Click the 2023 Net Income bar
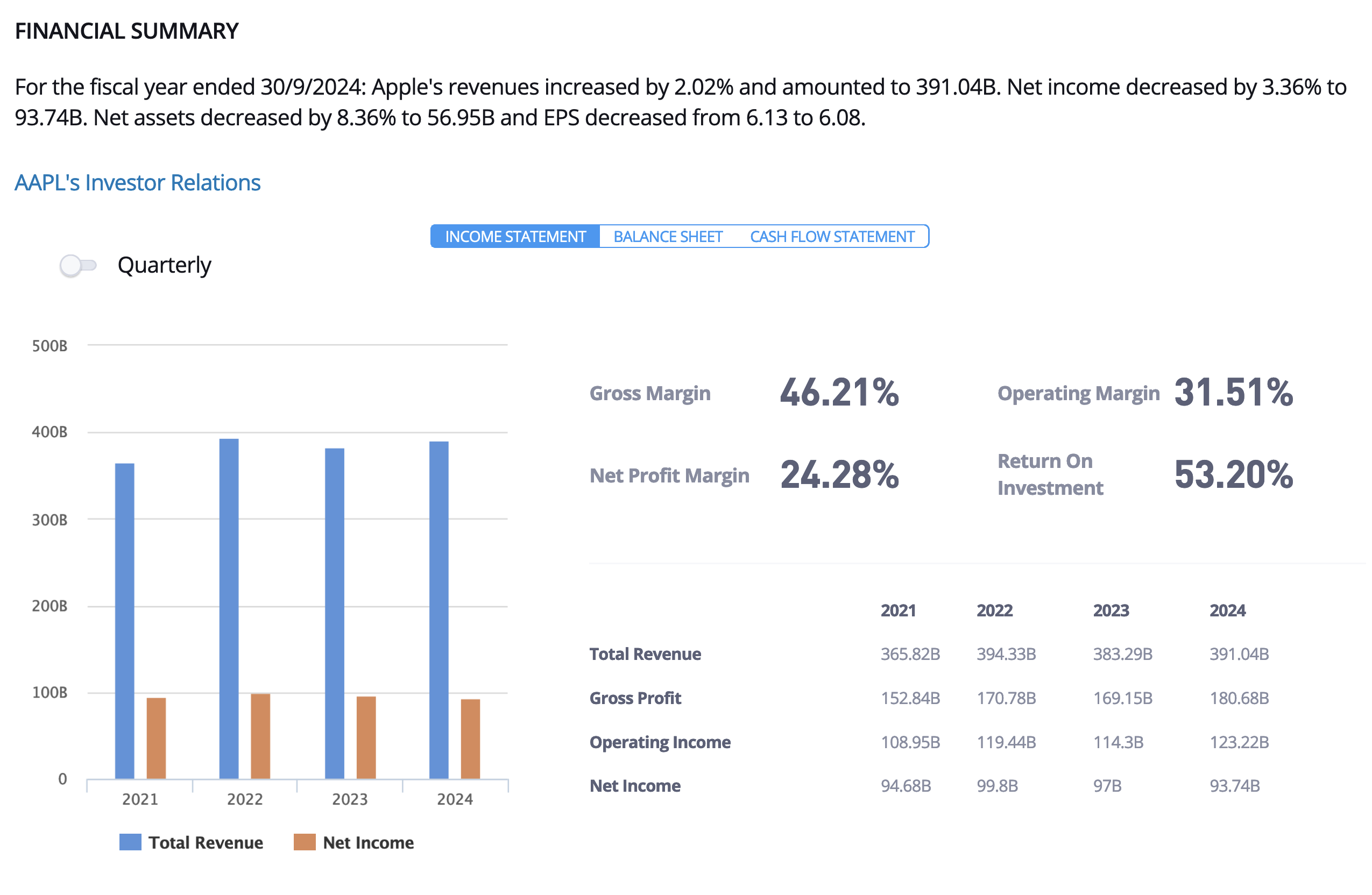This screenshot has width=1372, height=895. [x=366, y=737]
